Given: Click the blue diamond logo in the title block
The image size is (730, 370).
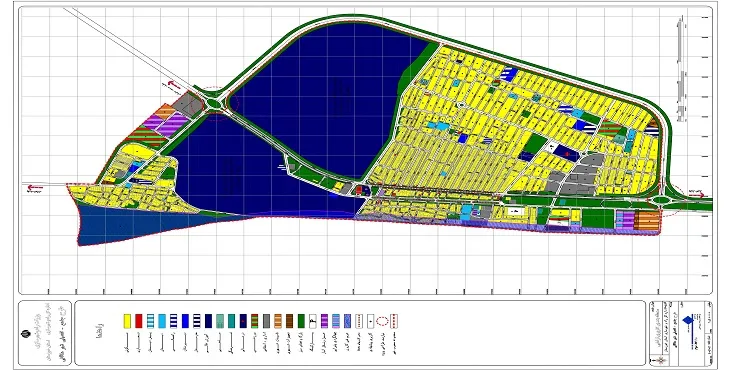Looking at the screenshot, I should (688, 321).
